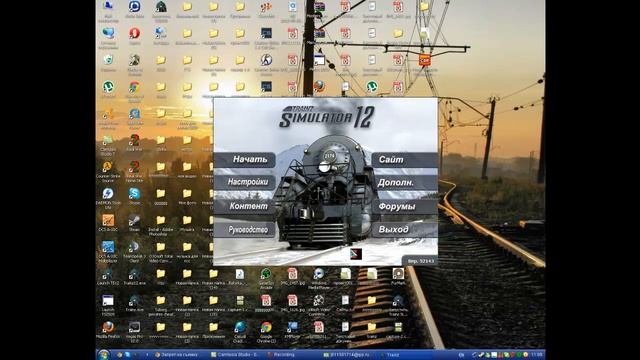Image resolution: width=640 pixels, height=360 pixels.
Task: Open the Network Neighborhood desktop icon
Action: click(x=108, y=38)
